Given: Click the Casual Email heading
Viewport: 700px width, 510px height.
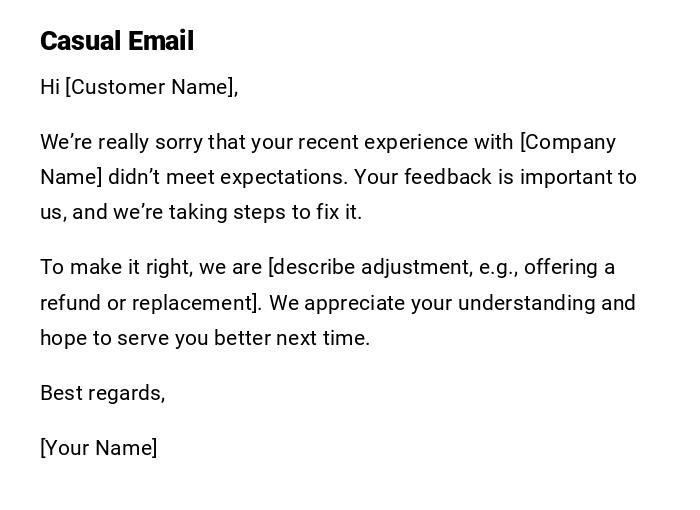Looking at the screenshot, I should click(117, 41).
